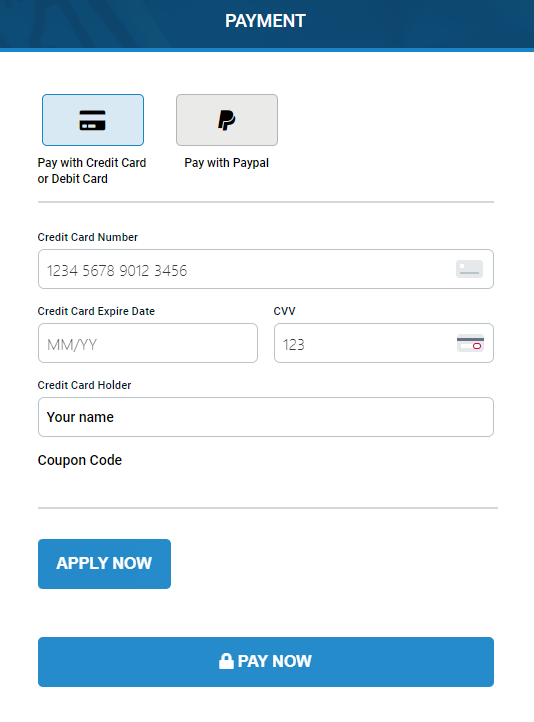Viewport: 534px width, 722px height.
Task: Click the card icon inside the card number field
Action: click(x=470, y=269)
